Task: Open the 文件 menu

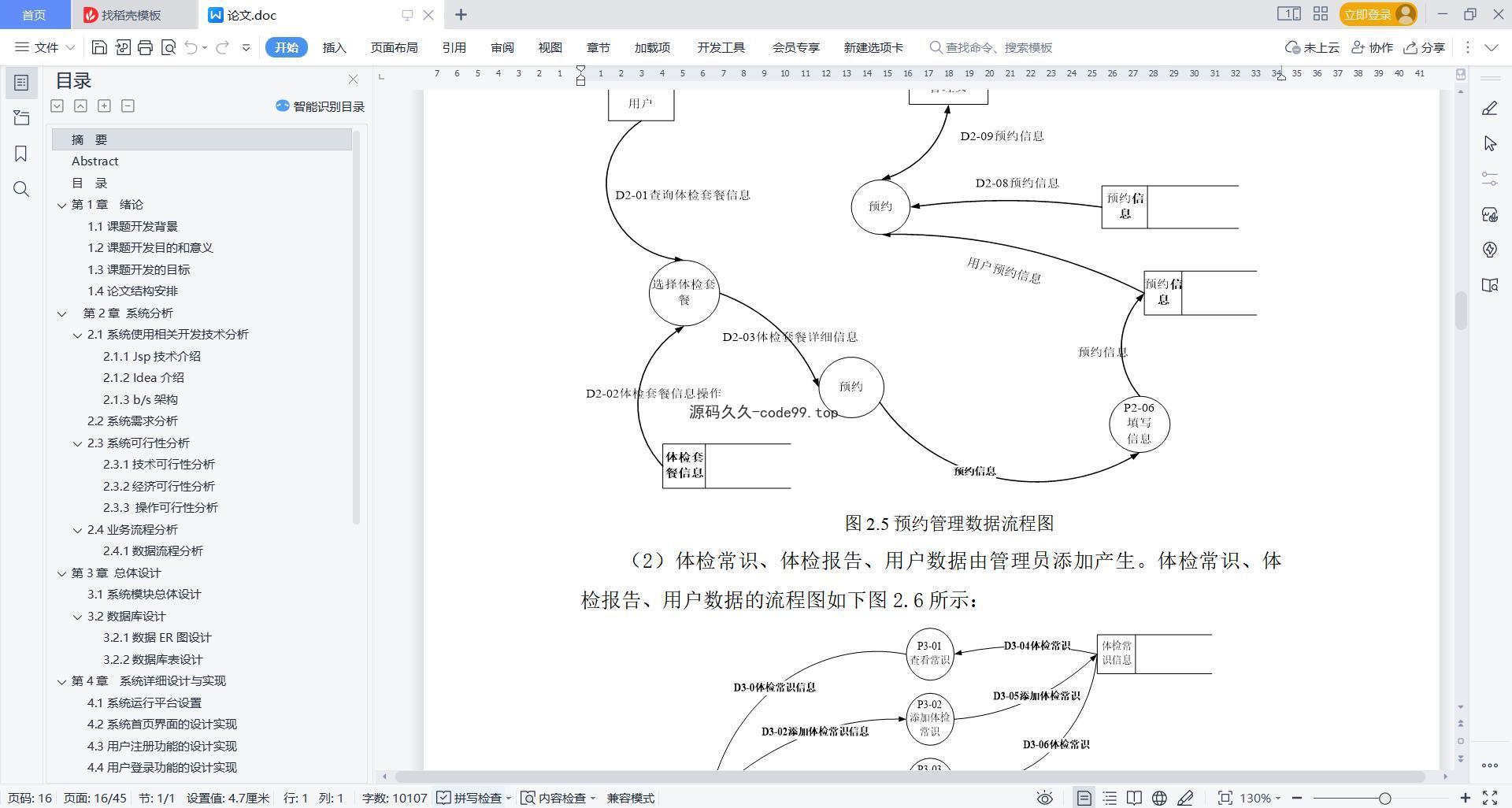Action: 45,47
